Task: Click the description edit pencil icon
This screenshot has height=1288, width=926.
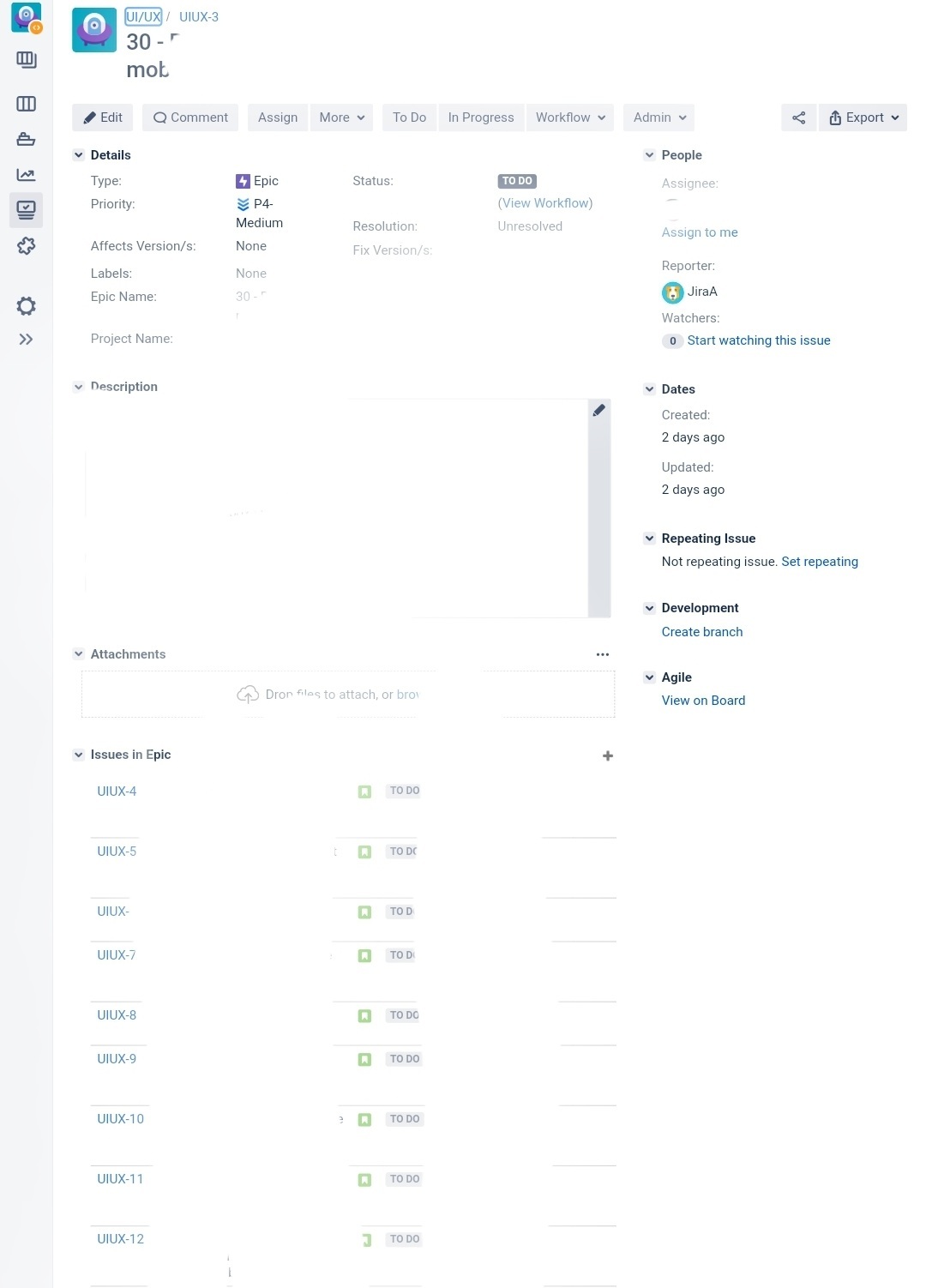Action: click(599, 410)
